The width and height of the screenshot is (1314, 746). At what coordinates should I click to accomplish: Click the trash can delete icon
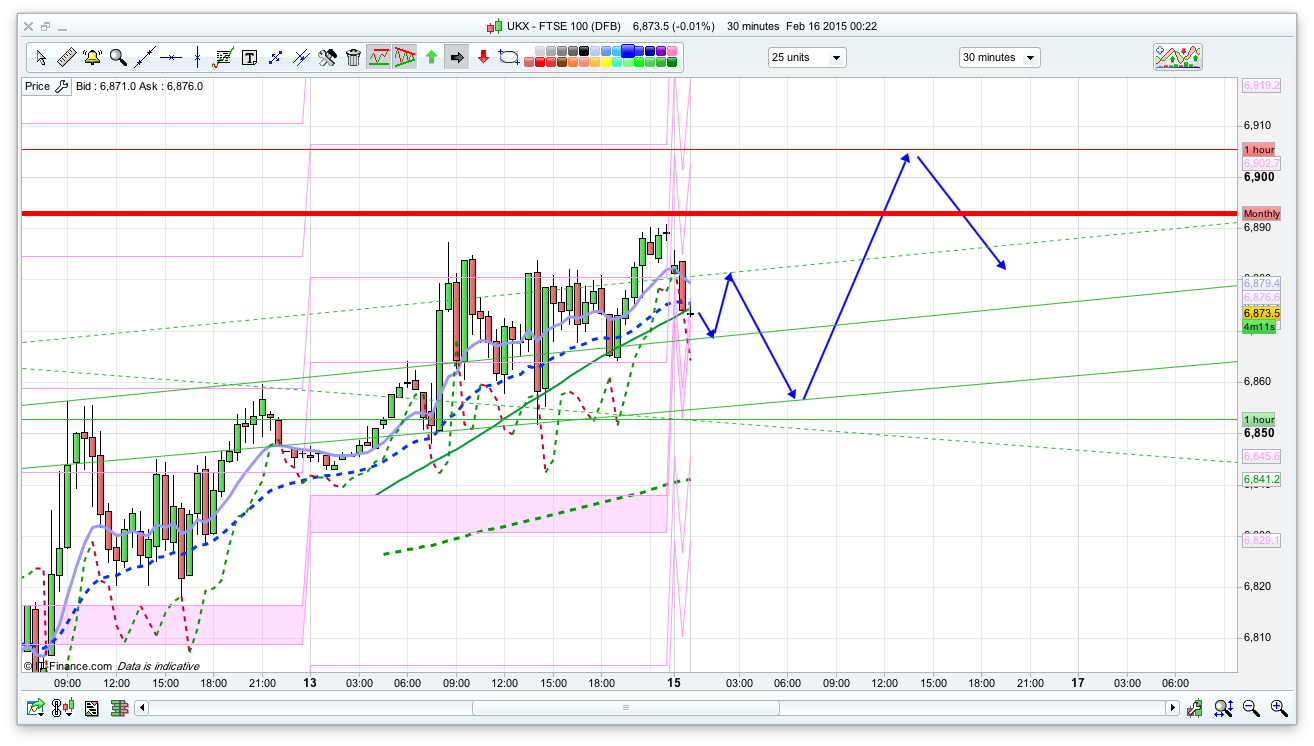pos(353,57)
